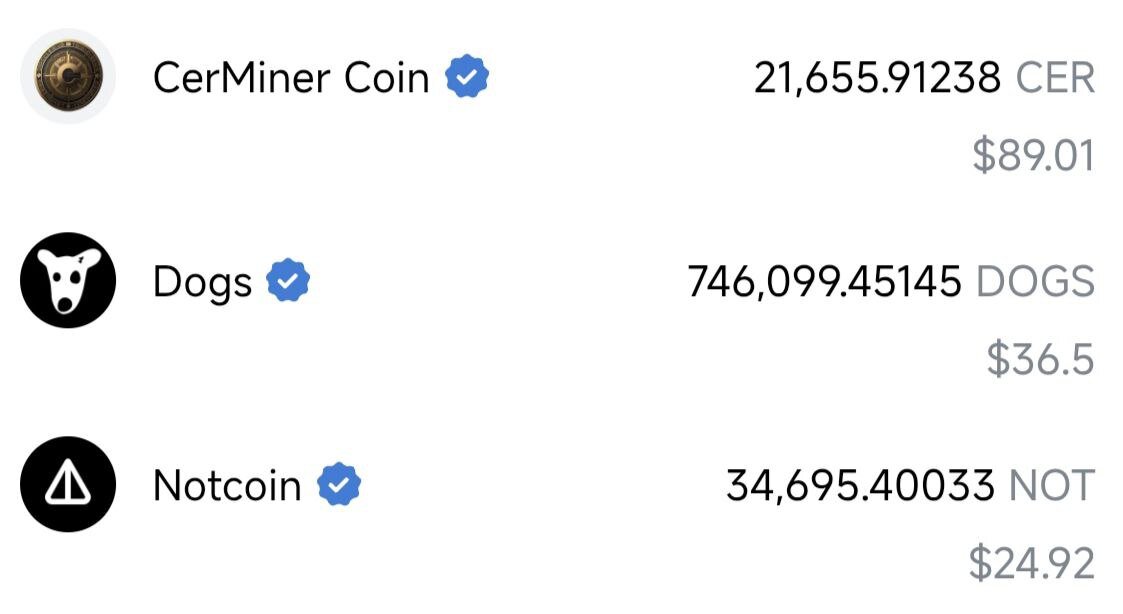Tap the $89.01 fiat value
1123x614 pixels.
pyautogui.click(x=1033, y=156)
